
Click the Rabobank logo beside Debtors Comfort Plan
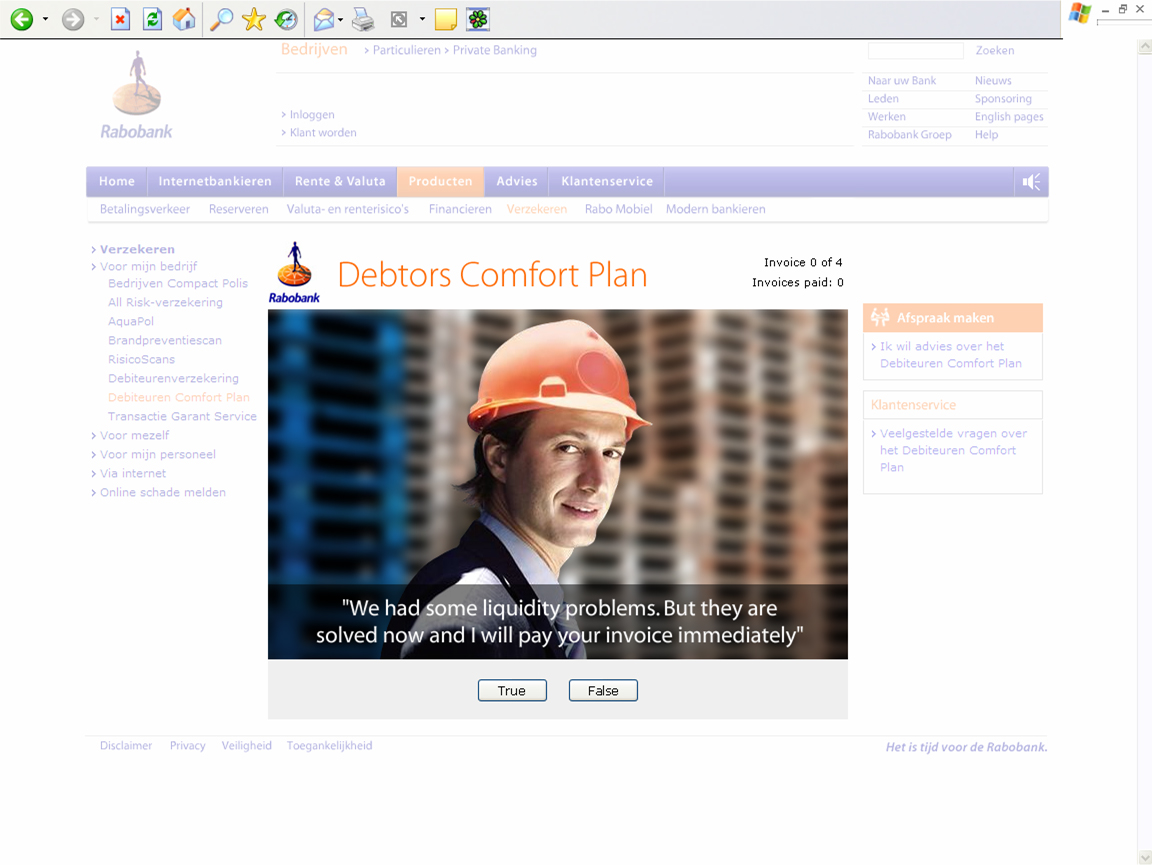[295, 273]
